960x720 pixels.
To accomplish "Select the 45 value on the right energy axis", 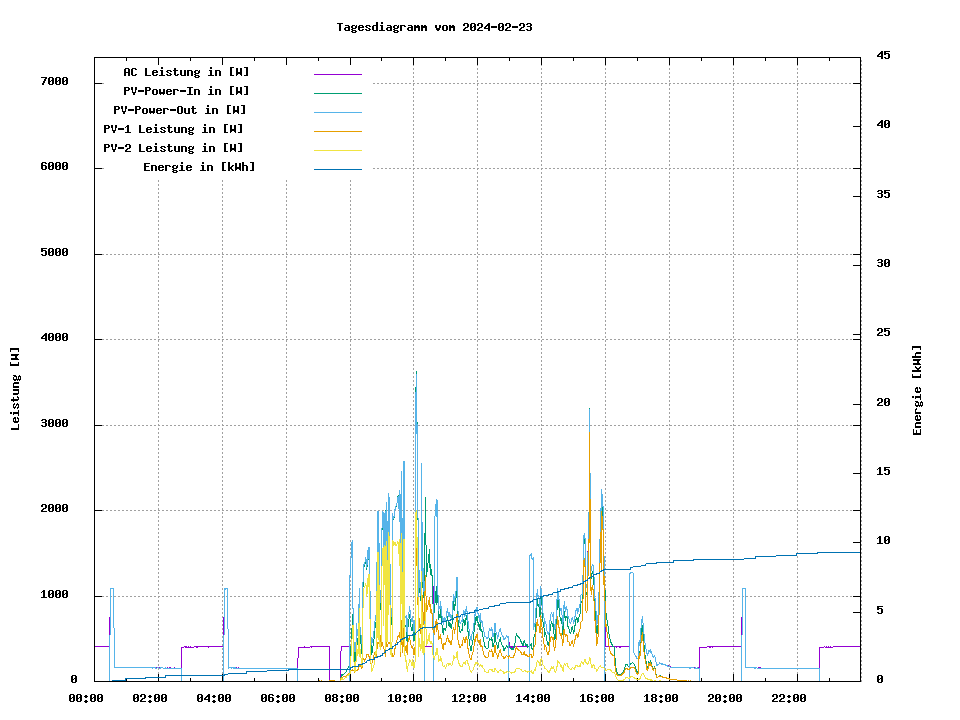I will click(x=883, y=56).
